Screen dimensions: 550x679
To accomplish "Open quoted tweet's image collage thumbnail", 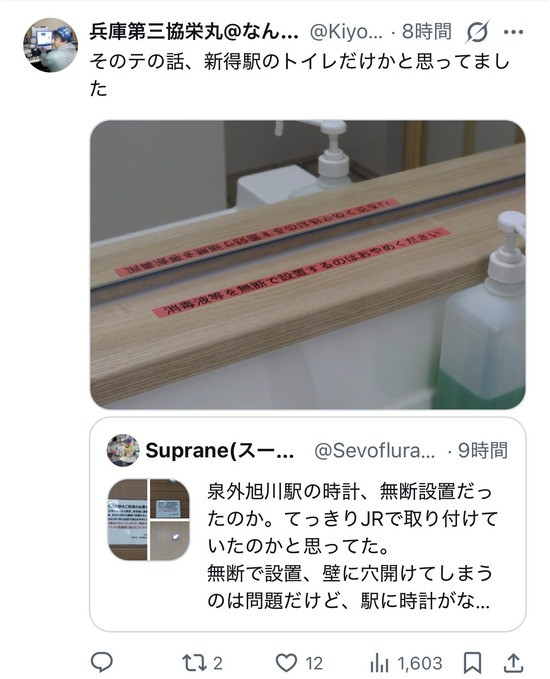I will point(149,520).
